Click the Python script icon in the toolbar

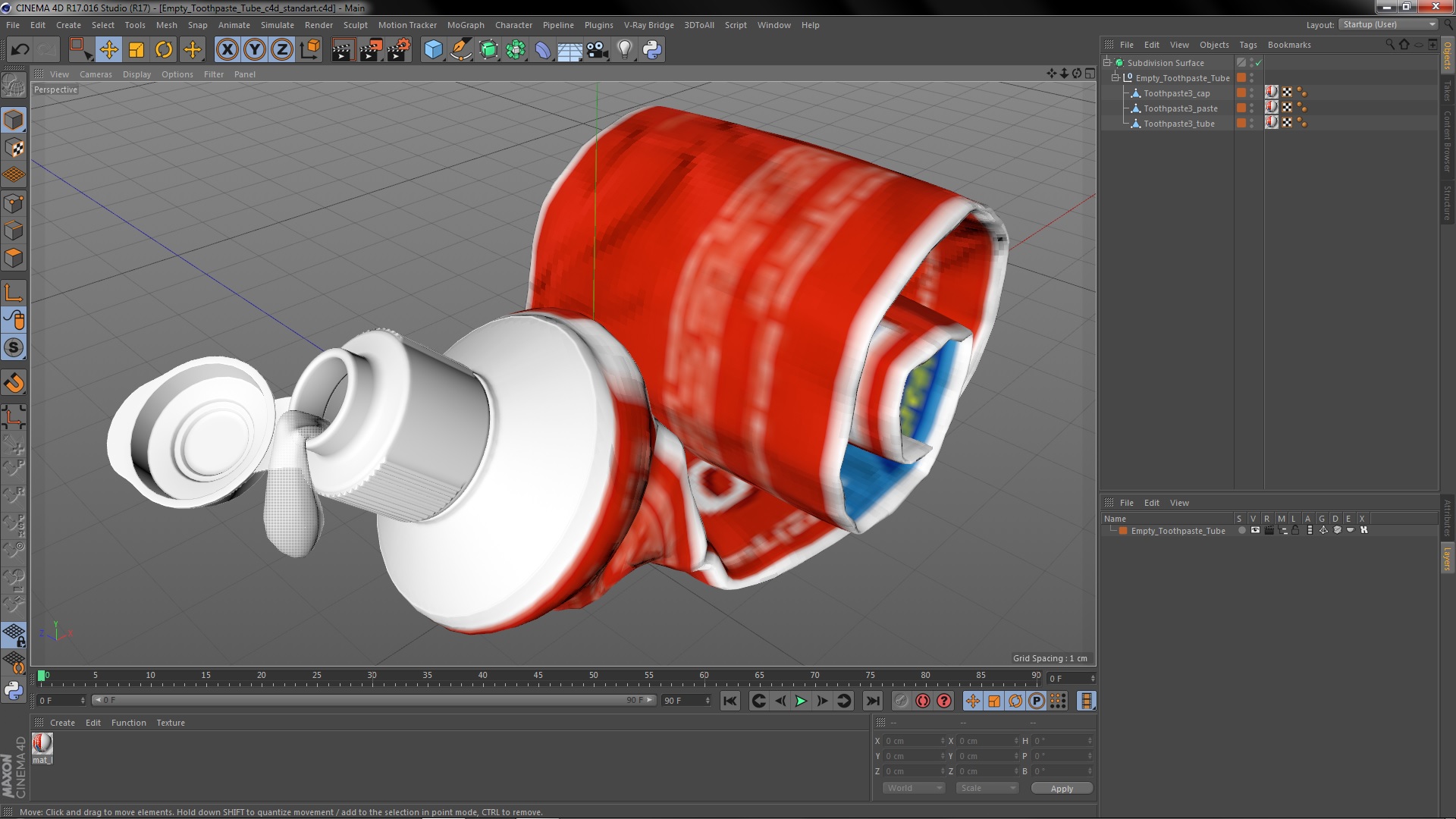(x=651, y=50)
